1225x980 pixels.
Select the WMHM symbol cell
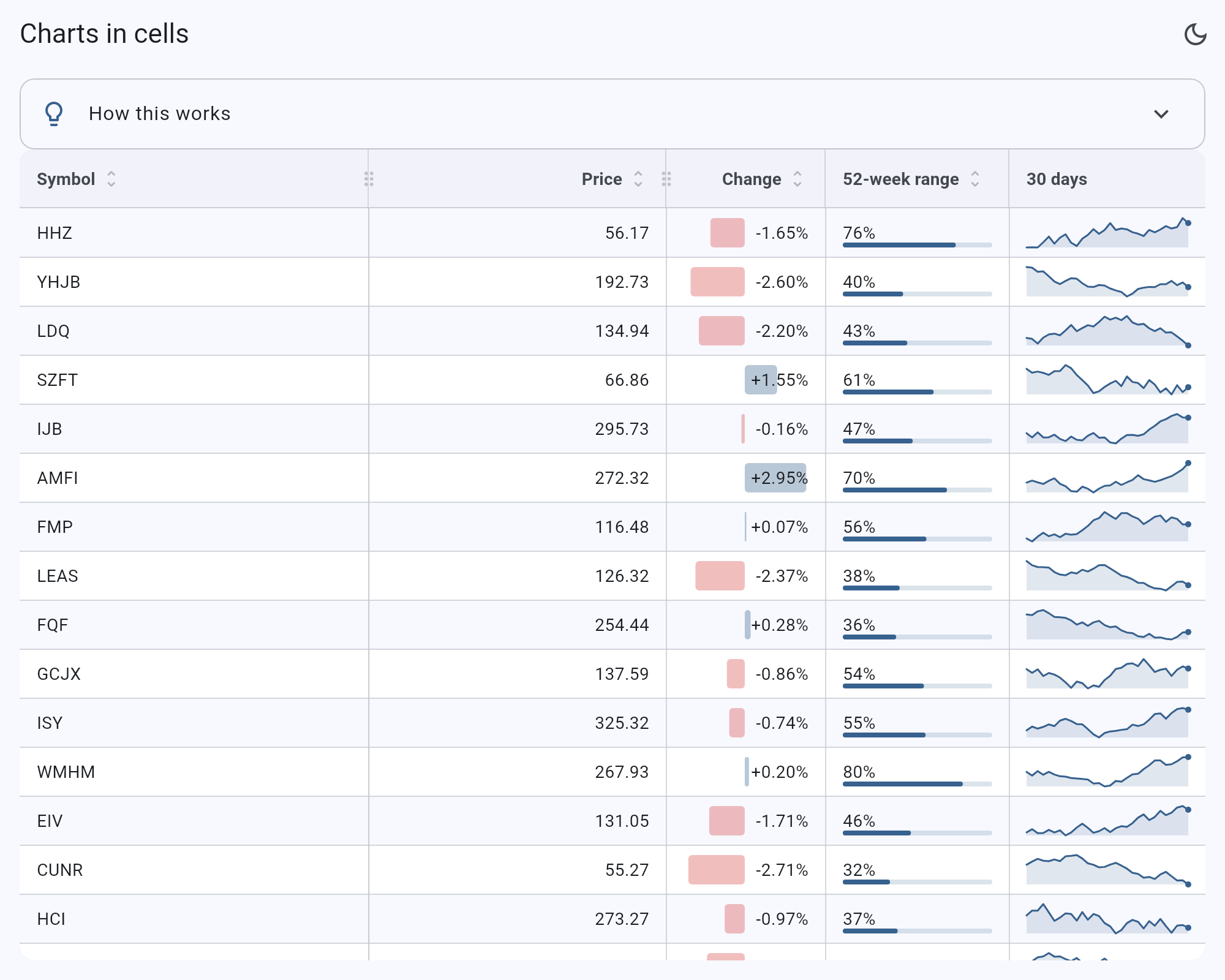coord(194,772)
